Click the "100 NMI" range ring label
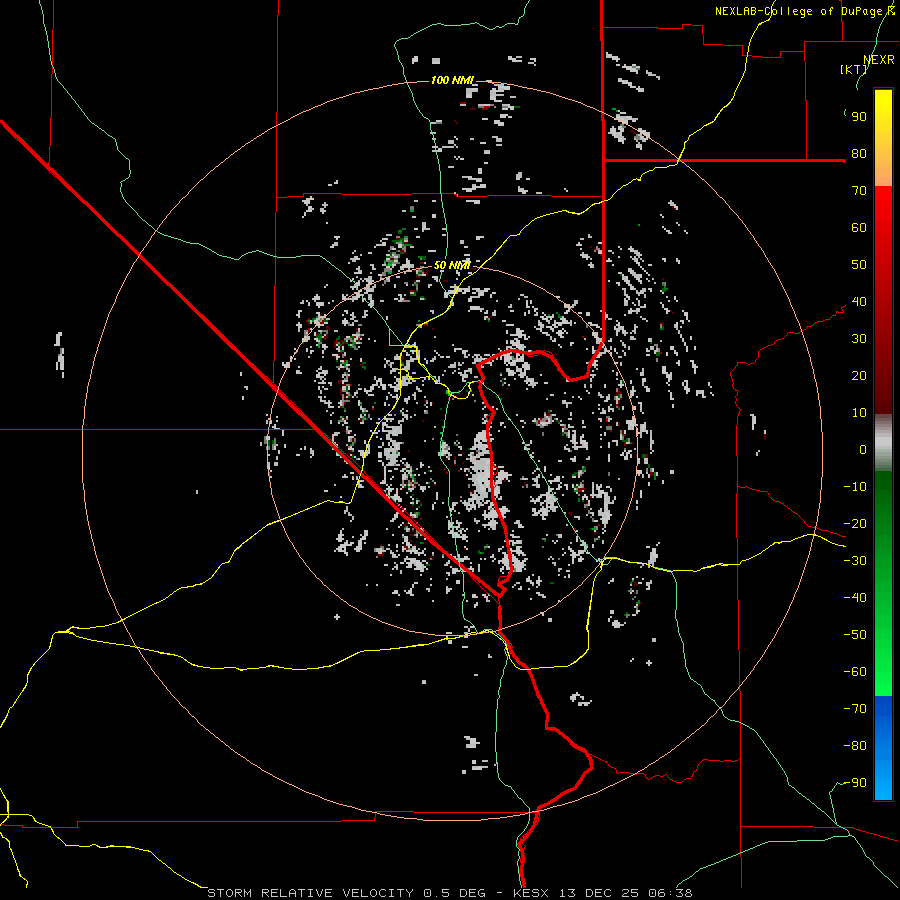Screen dimensions: 900x900 tap(452, 80)
